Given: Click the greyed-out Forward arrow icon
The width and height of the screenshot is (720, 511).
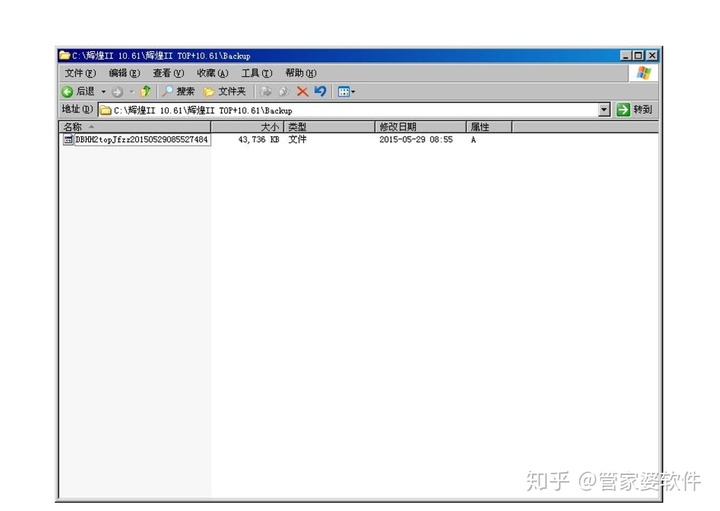Looking at the screenshot, I should [118, 92].
